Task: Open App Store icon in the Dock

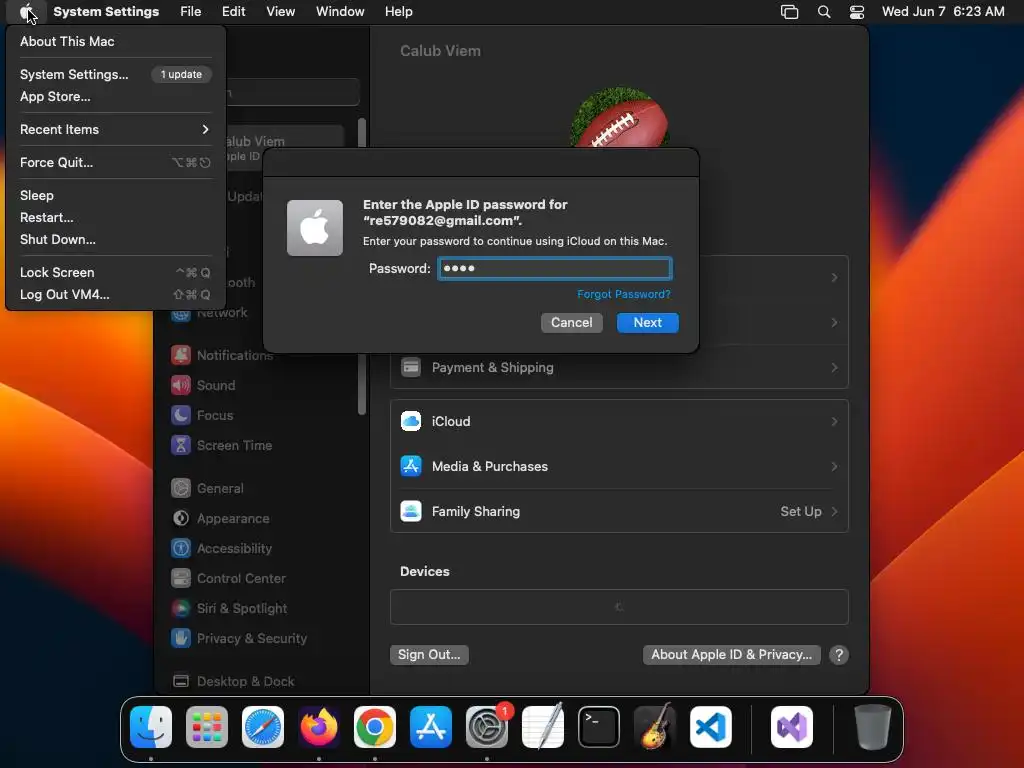Action: click(431, 727)
